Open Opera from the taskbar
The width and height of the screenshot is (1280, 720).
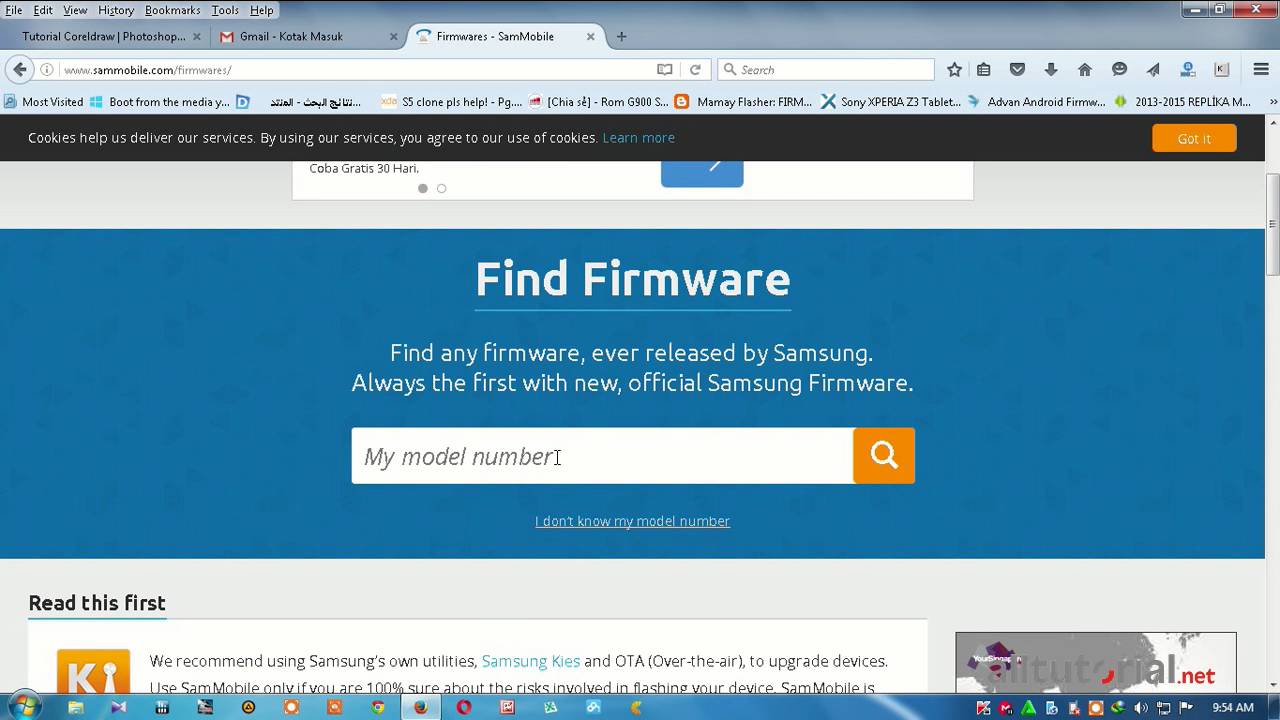click(x=464, y=707)
